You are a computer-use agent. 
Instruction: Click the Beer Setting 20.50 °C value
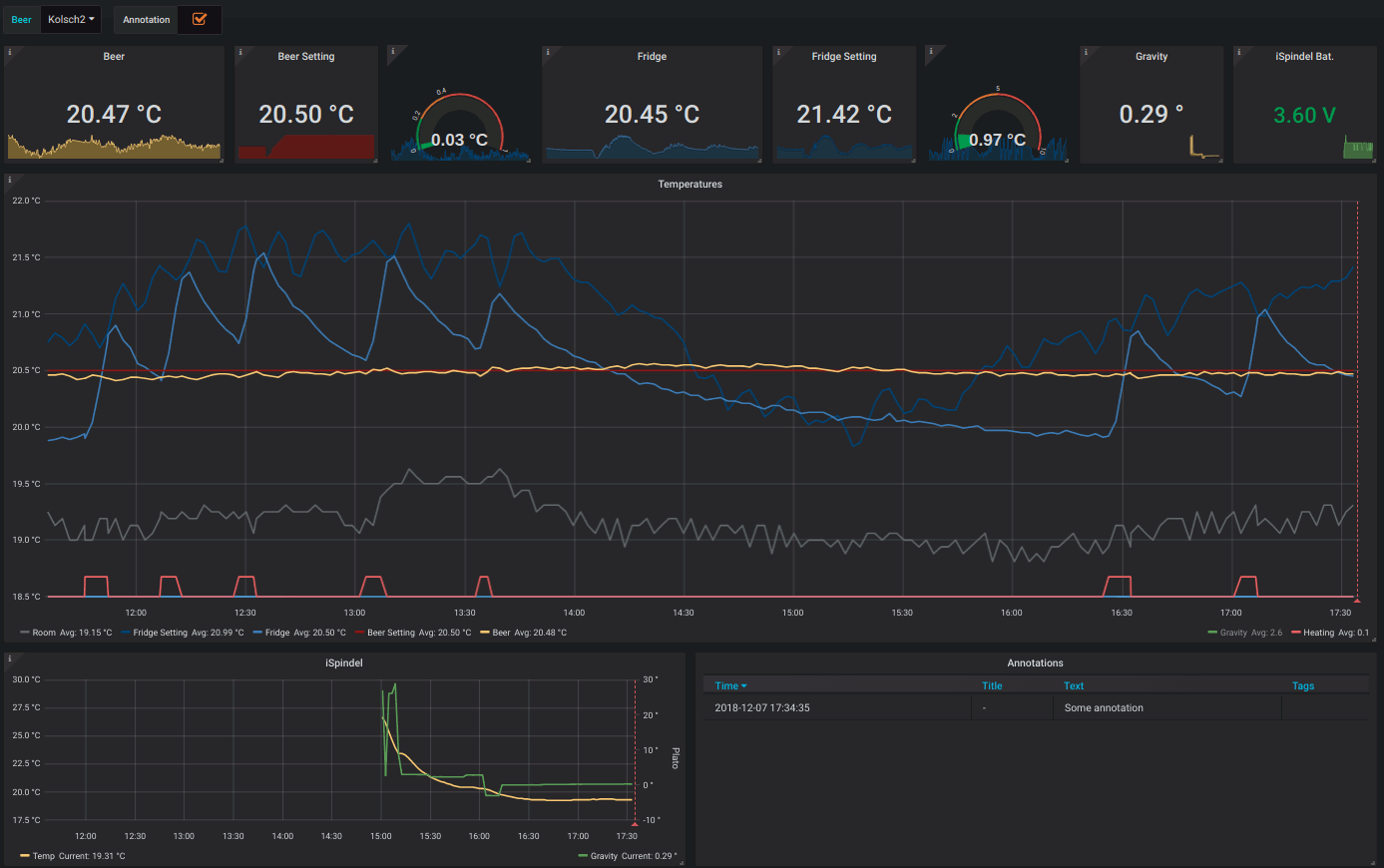(306, 115)
